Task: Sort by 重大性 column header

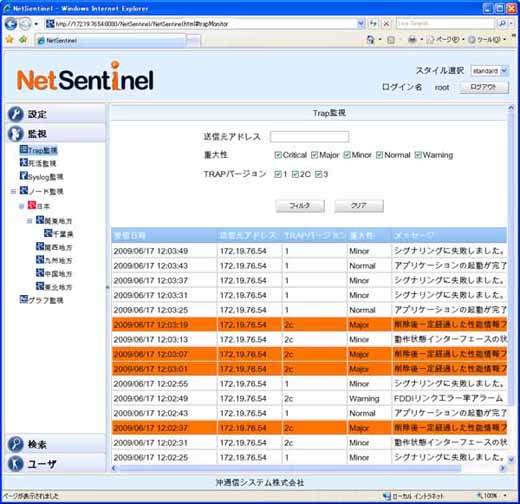Action: click(369, 236)
